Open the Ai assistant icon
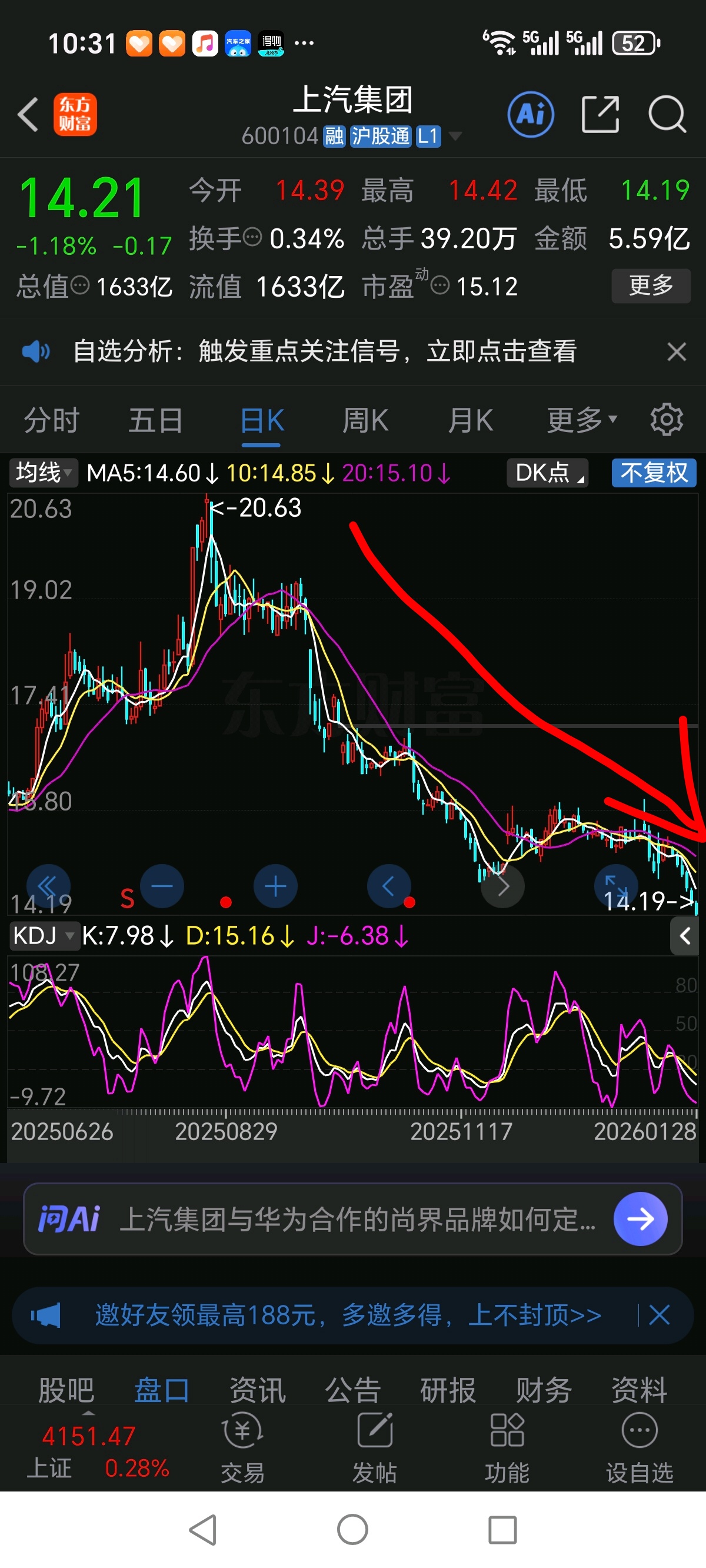 point(531,114)
